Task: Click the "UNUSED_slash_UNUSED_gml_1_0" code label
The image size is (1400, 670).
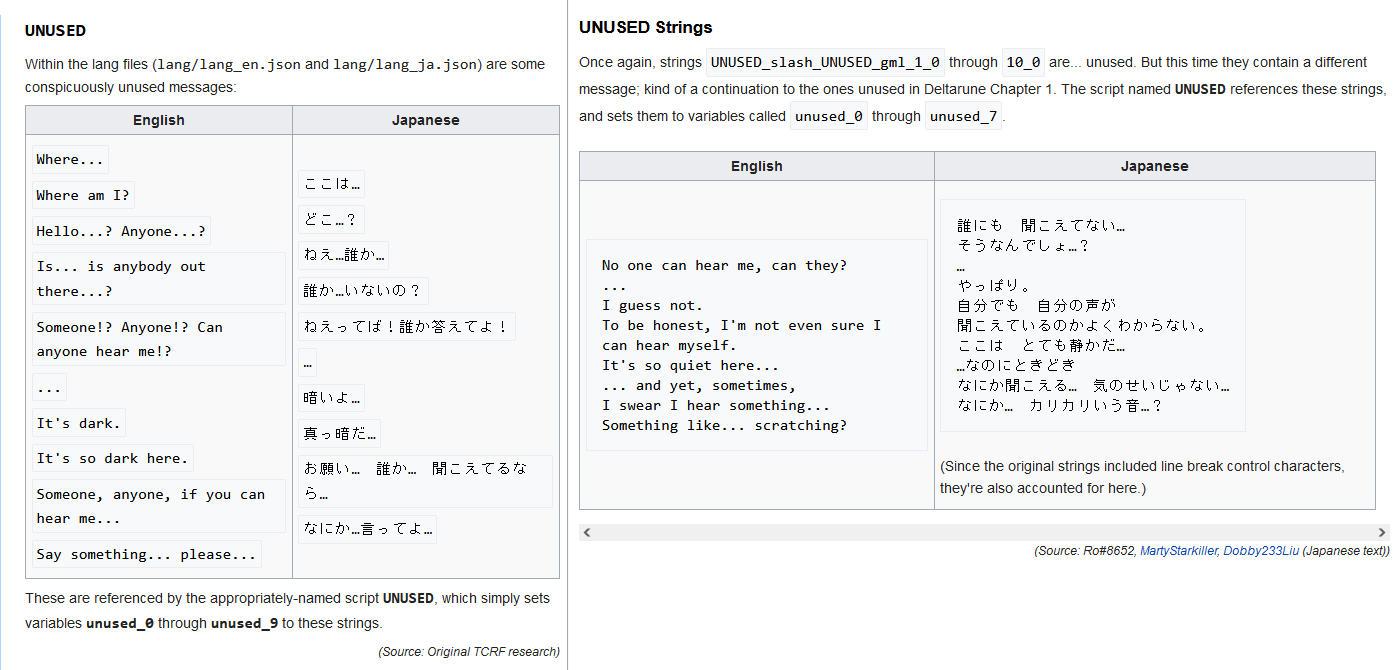Action: point(826,62)
